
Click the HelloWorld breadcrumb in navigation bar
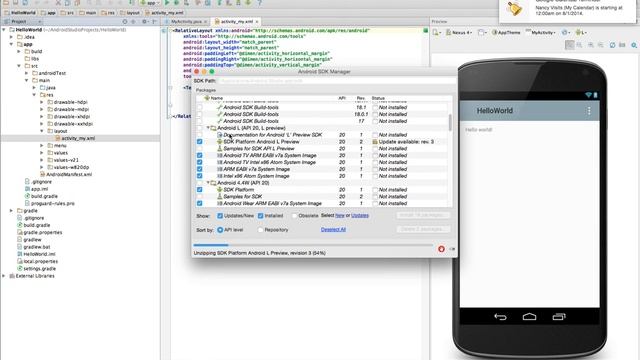[20, 13]
